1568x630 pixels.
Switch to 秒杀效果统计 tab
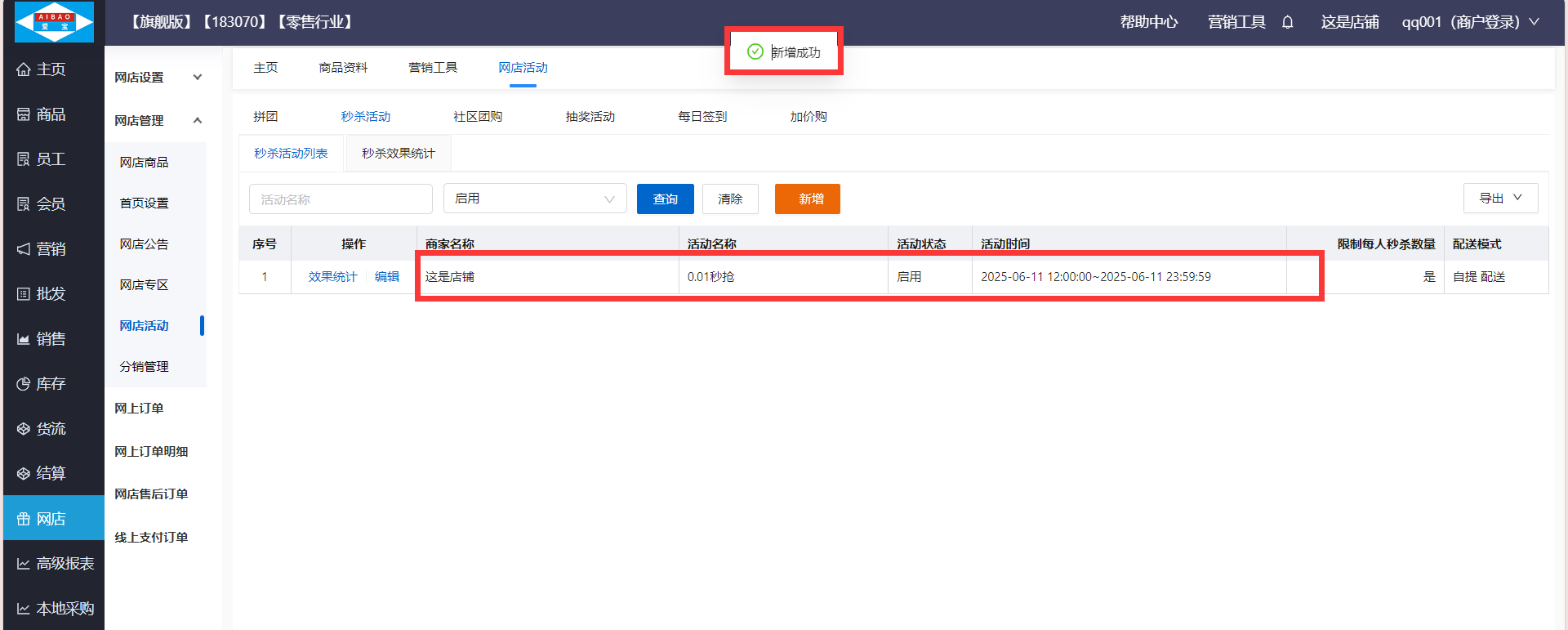[399, 154]
